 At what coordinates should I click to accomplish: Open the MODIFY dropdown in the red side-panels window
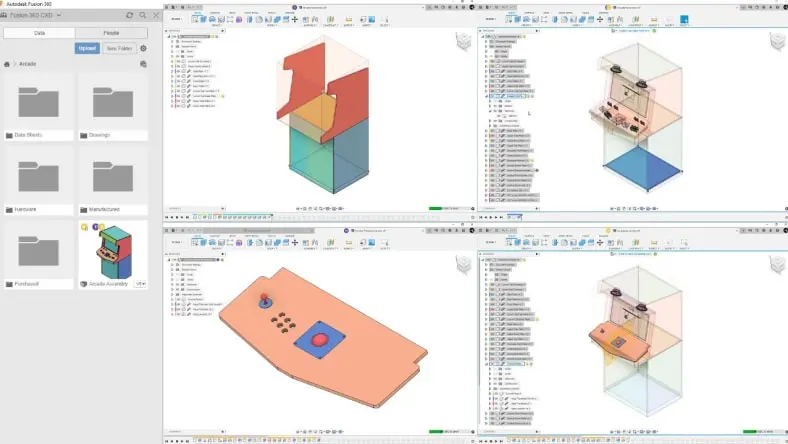tap(271, 25)
